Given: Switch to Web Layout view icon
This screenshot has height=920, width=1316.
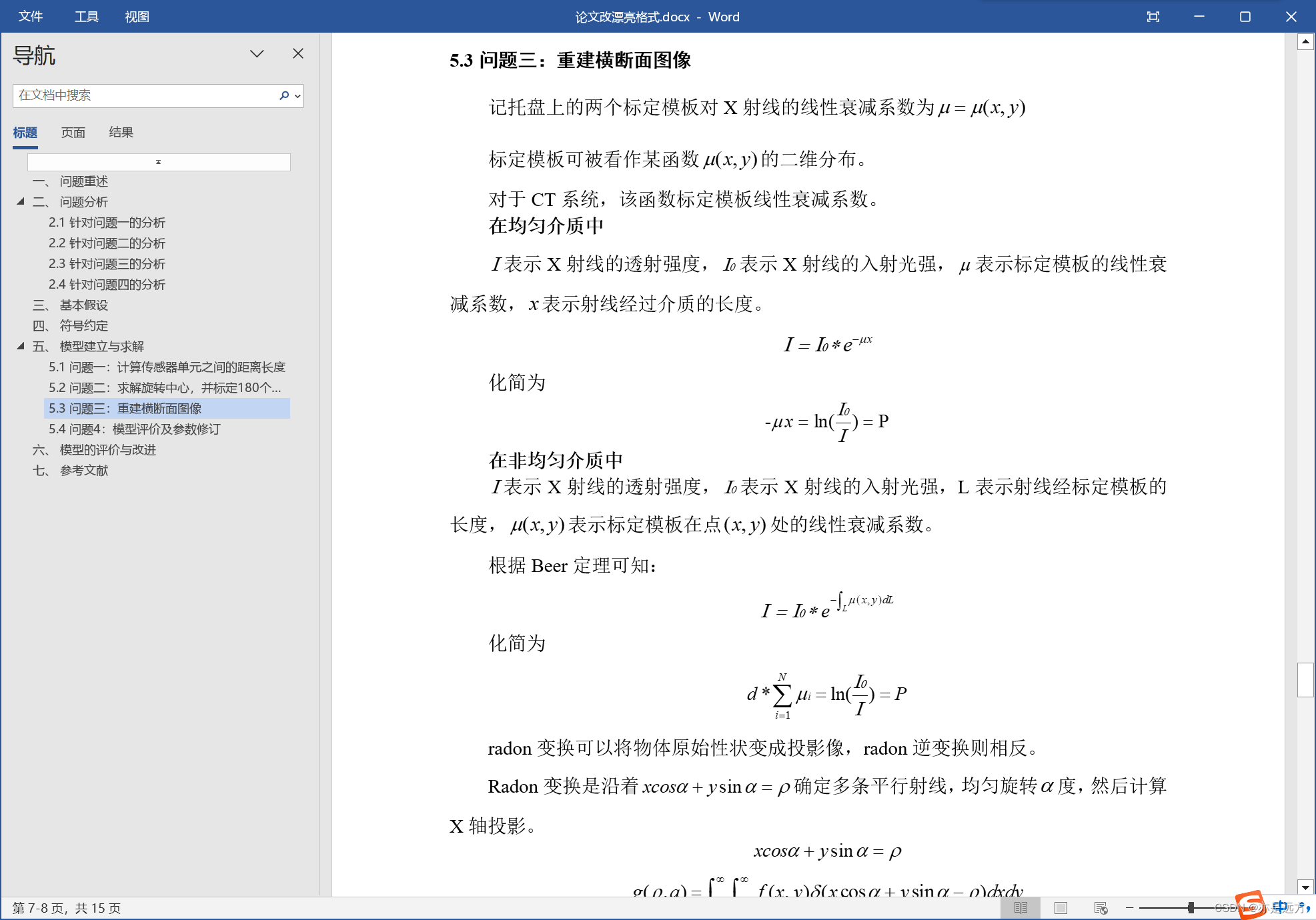Looking at the screenshot, I should pos(1101,907).
